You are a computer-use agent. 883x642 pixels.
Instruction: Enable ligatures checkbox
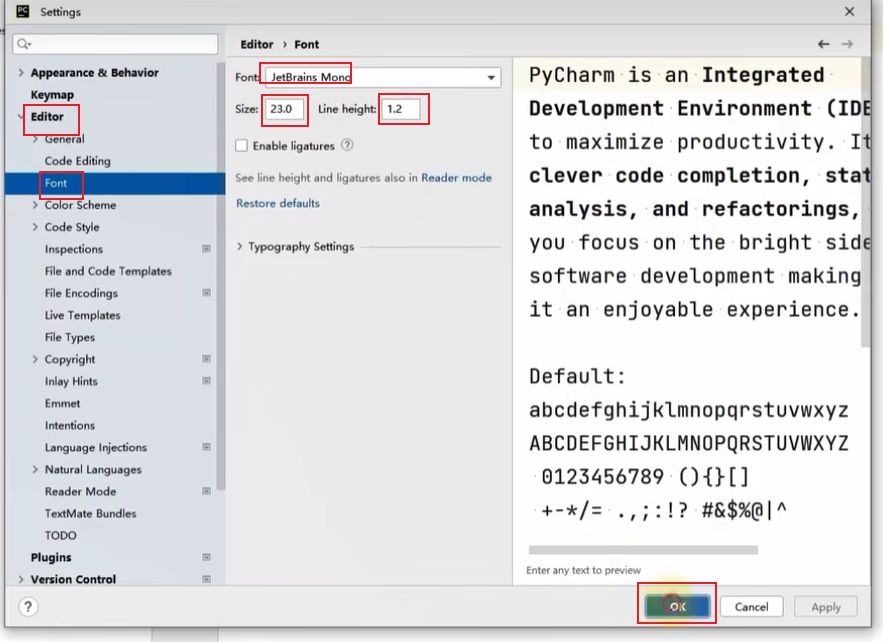241,146
